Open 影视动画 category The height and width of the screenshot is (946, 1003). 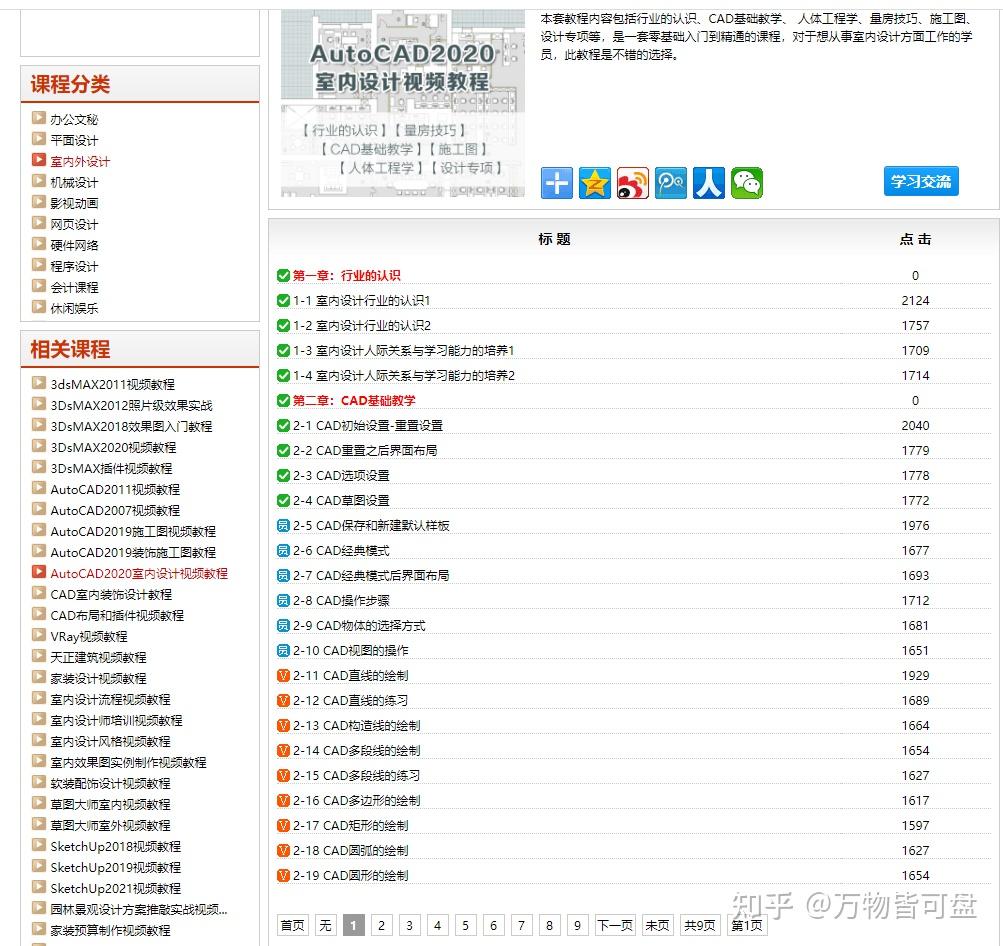[74, 203]
